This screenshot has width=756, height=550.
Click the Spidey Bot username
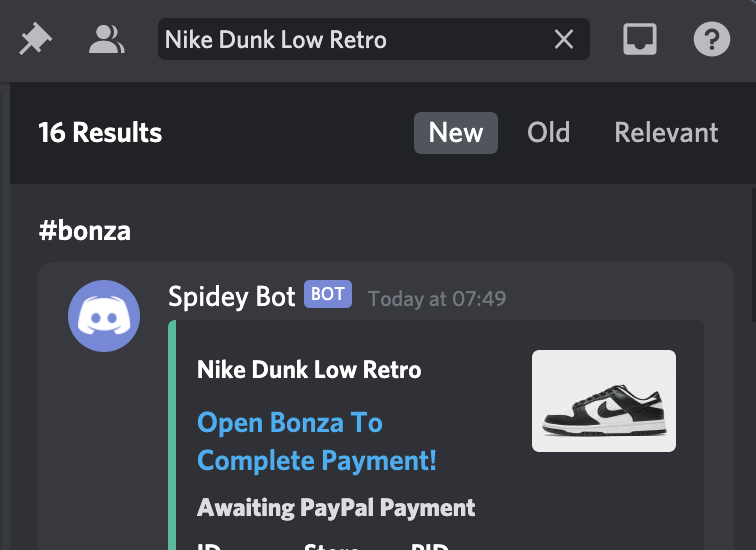tap(231, 296)
